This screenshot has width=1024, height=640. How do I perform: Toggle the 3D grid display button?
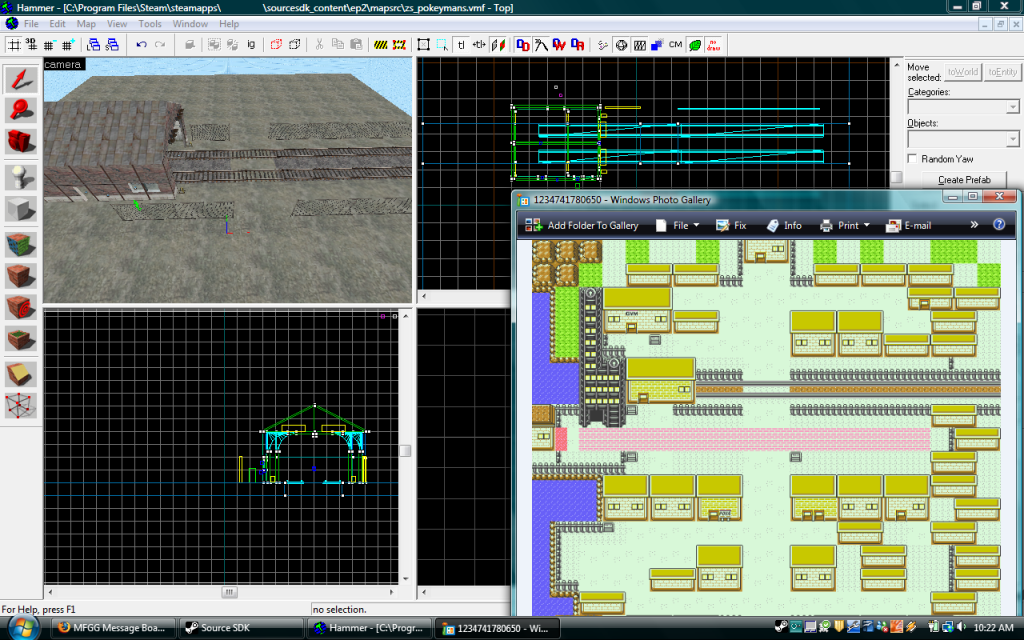tap(32, 45)
